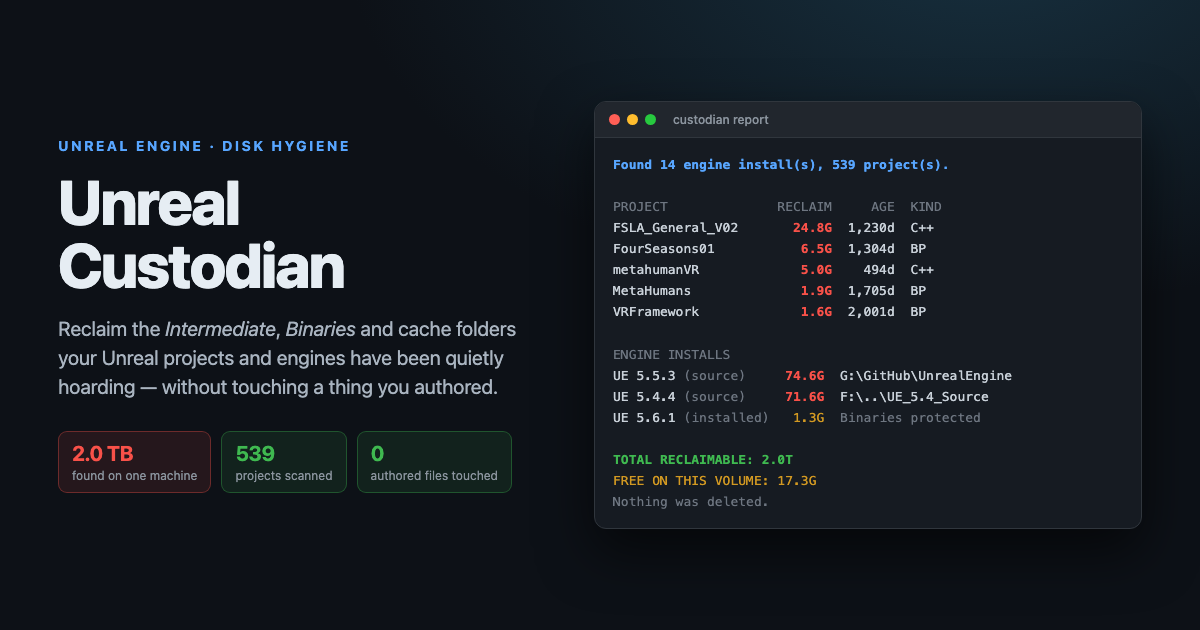Screen dimensions: 1200x630
Task: Select the MetaHumans project name
Action: [652, 291]
